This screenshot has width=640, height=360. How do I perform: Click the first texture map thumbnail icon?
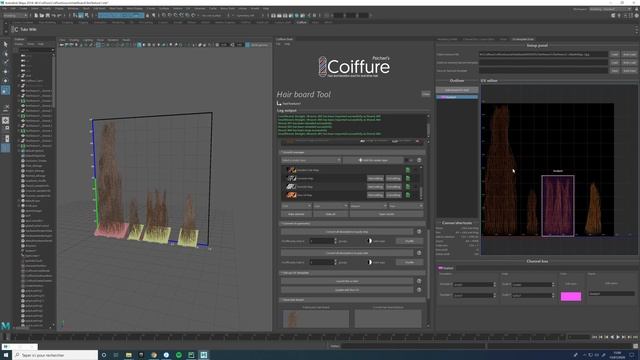click(291, 170)
